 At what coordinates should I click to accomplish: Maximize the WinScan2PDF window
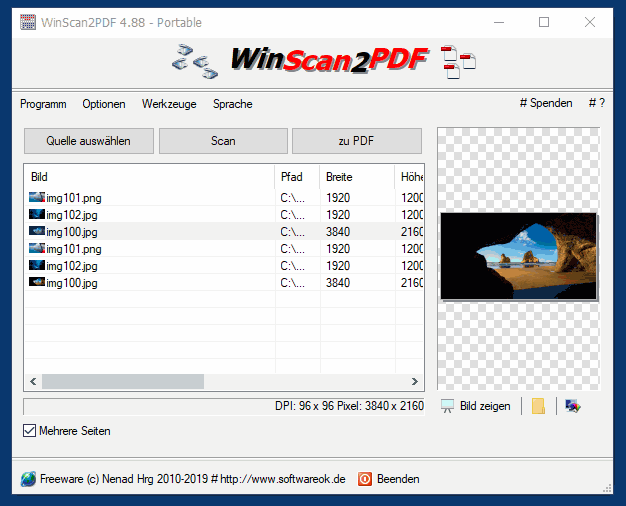point(544,22)
